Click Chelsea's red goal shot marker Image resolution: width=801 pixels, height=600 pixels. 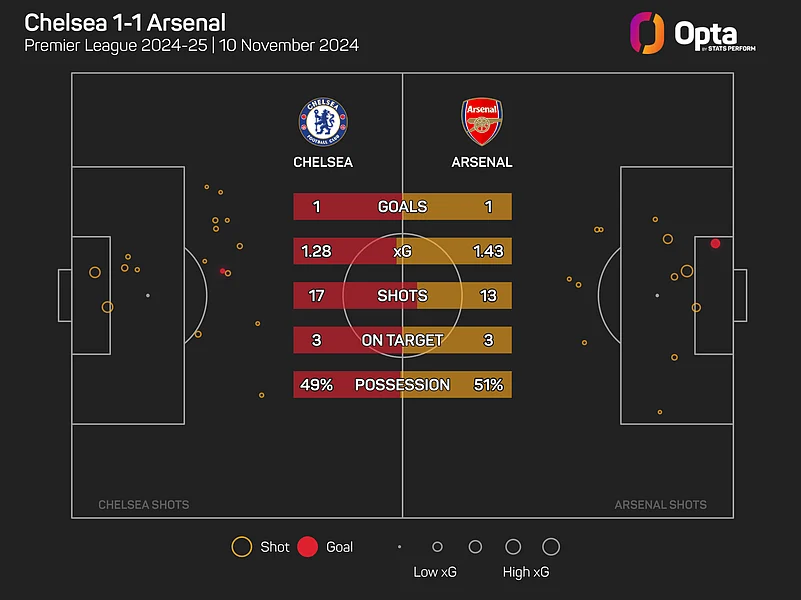[223, 271]
